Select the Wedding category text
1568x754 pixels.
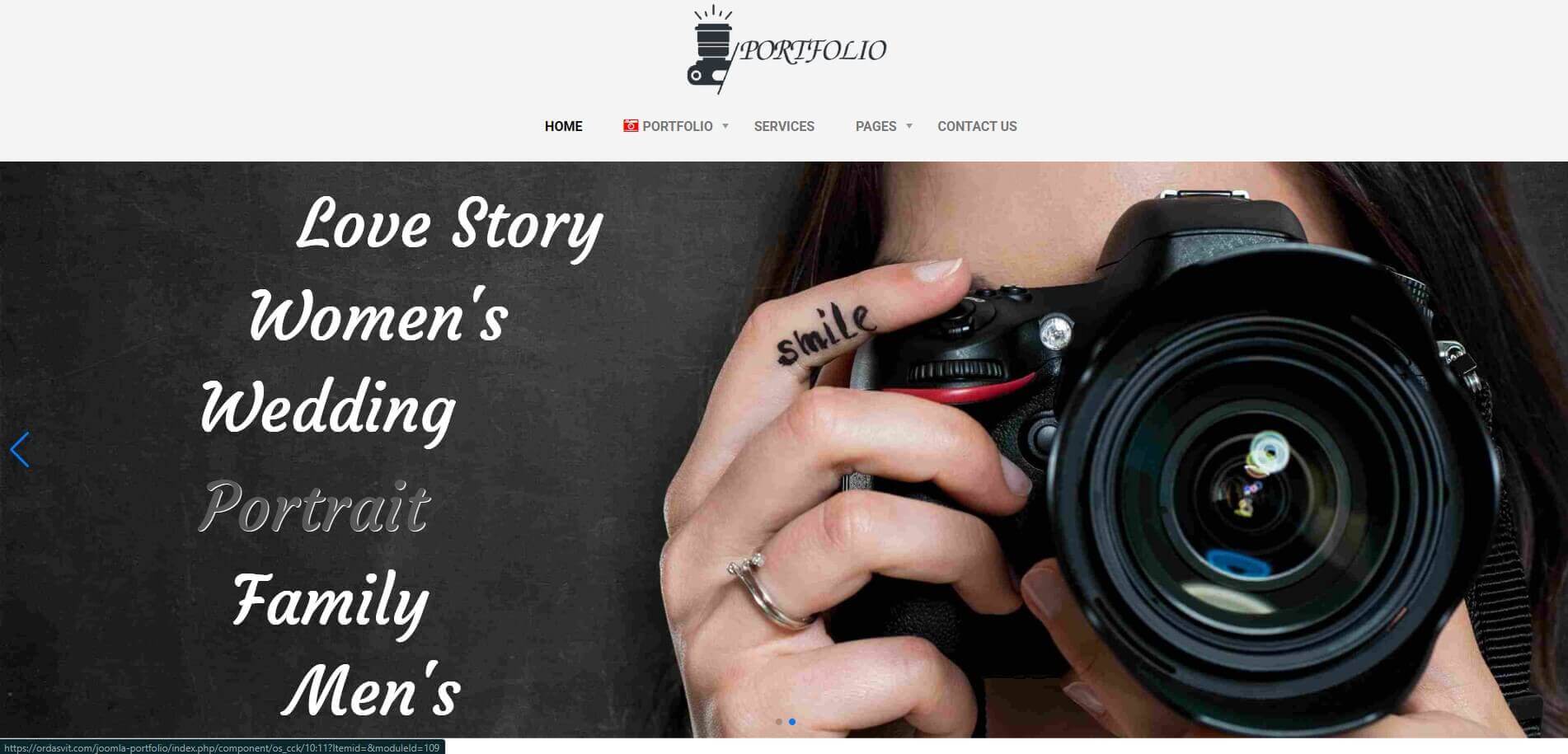click(328, 410)
